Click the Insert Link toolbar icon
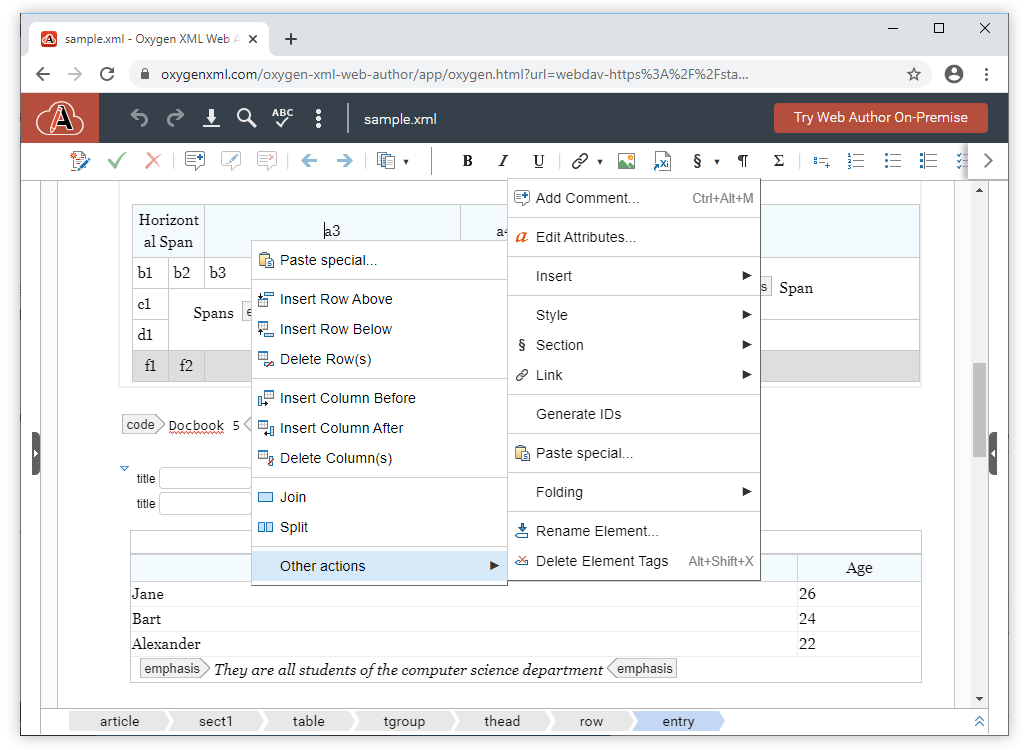The height and width of the screenshot is (750, 1030). click(579, 161)
